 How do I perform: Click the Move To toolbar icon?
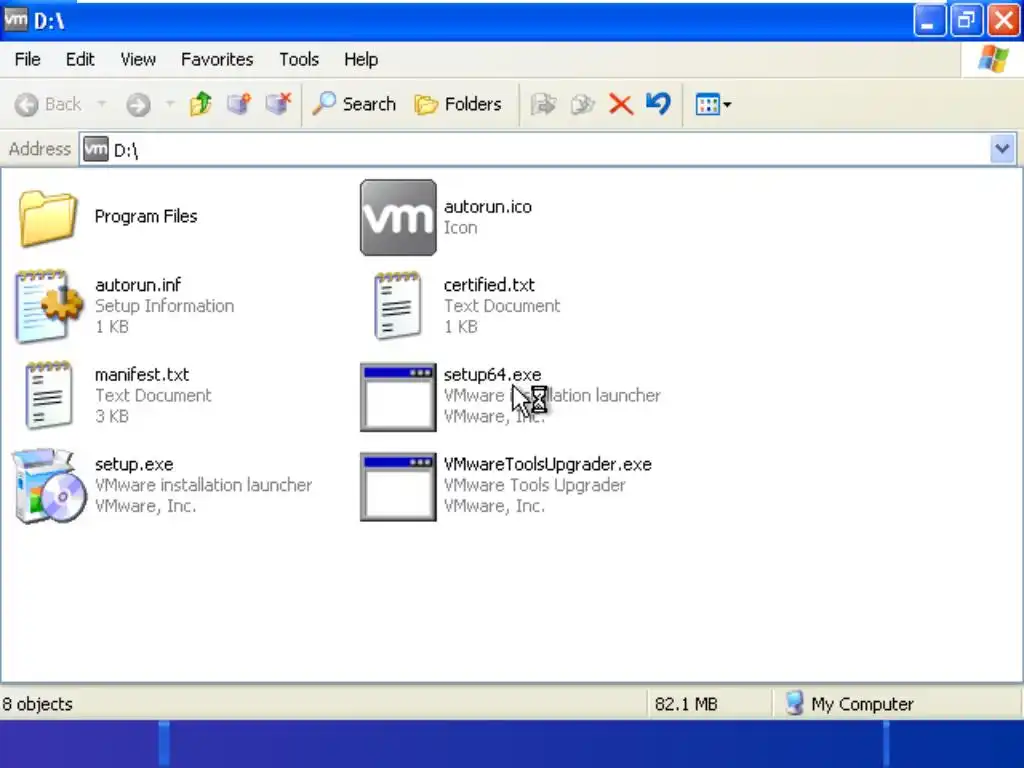point(543,104)
